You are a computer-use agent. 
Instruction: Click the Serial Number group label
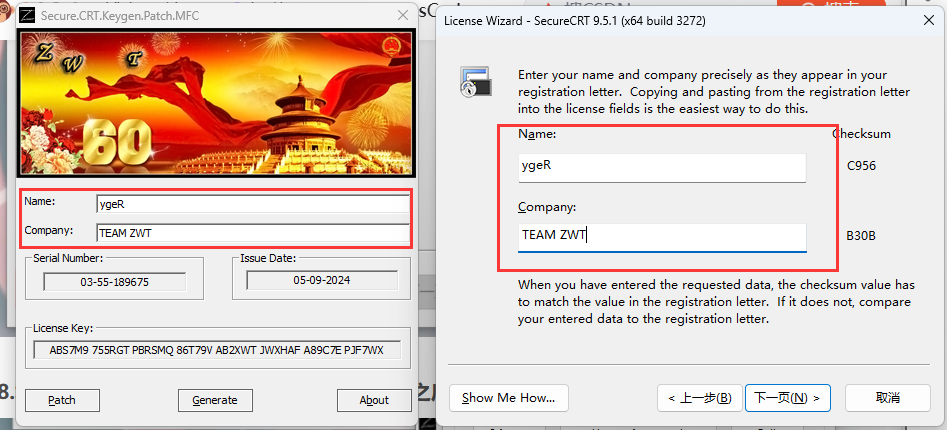[68, 258]
